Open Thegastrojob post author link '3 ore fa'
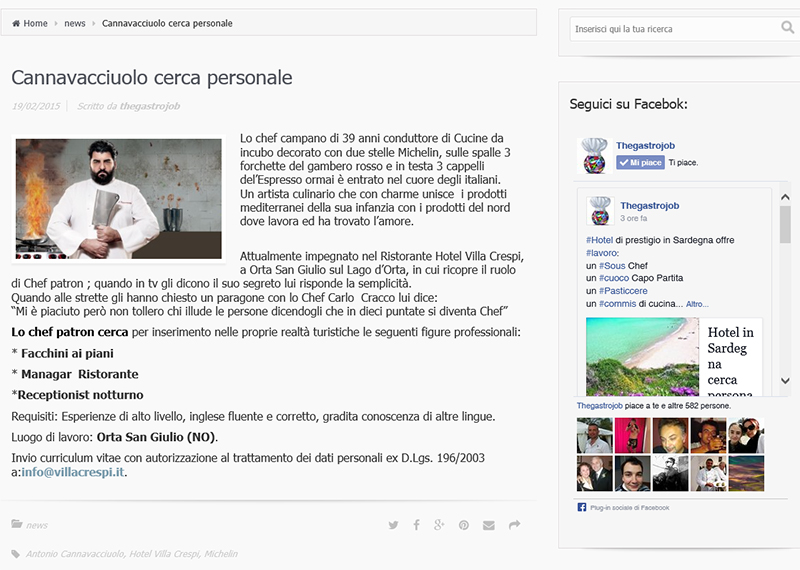Viewport: 800px width, 570px height. tap(649, 206)
